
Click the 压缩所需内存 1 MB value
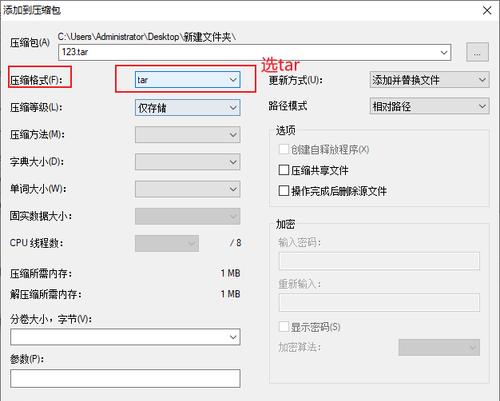point(230,273)
